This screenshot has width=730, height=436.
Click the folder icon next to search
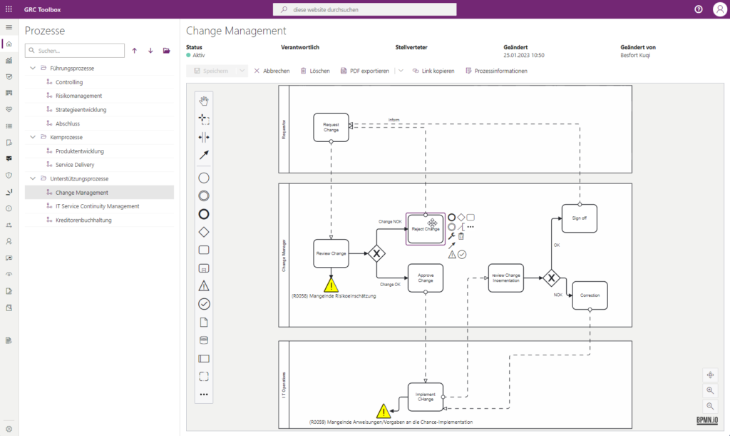tap(166, 51)
